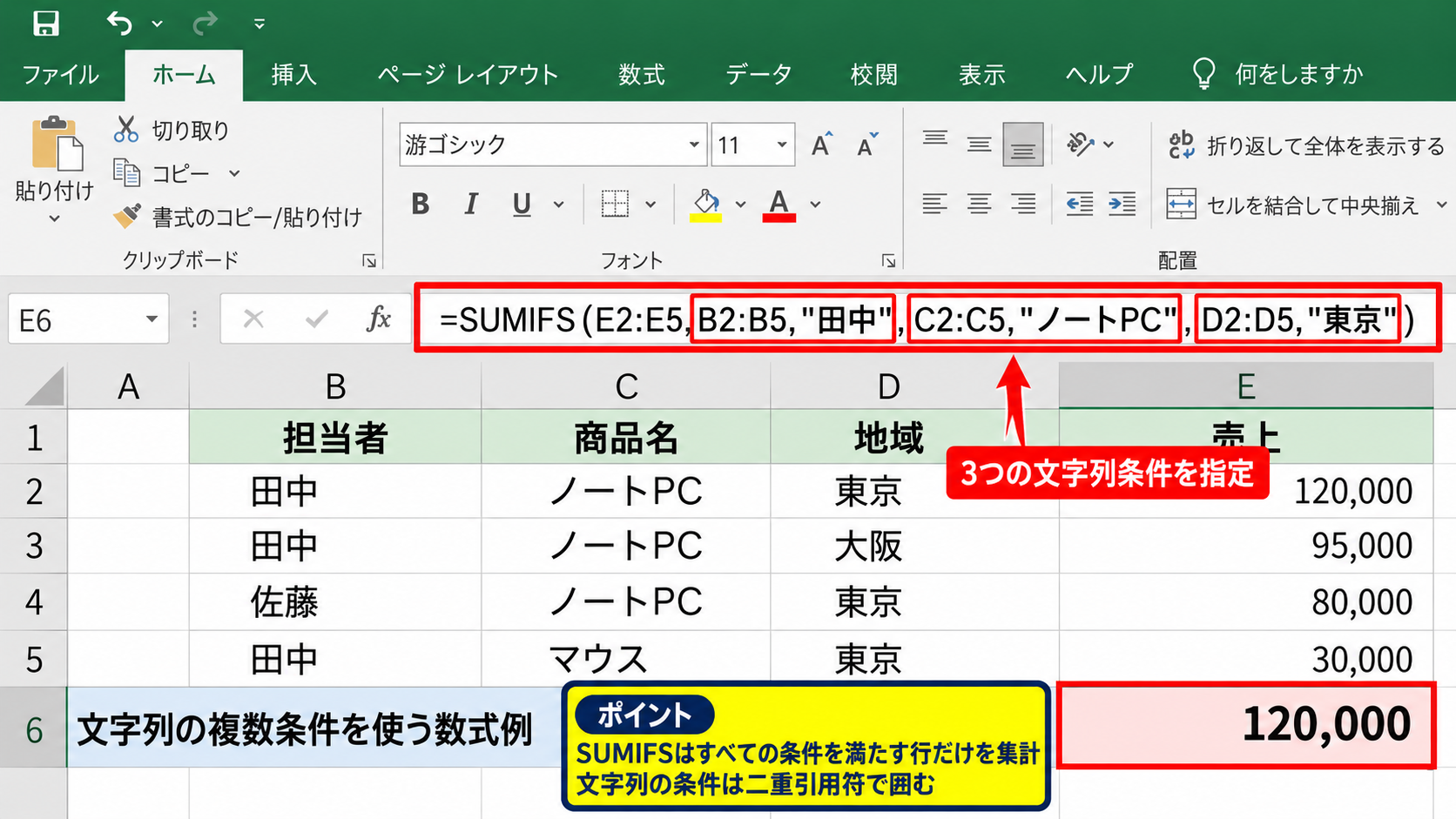Viewport: 1456px width, 819px height.
Task: Click the formula bar with SUMIFS formula
Action: (927, 319)
